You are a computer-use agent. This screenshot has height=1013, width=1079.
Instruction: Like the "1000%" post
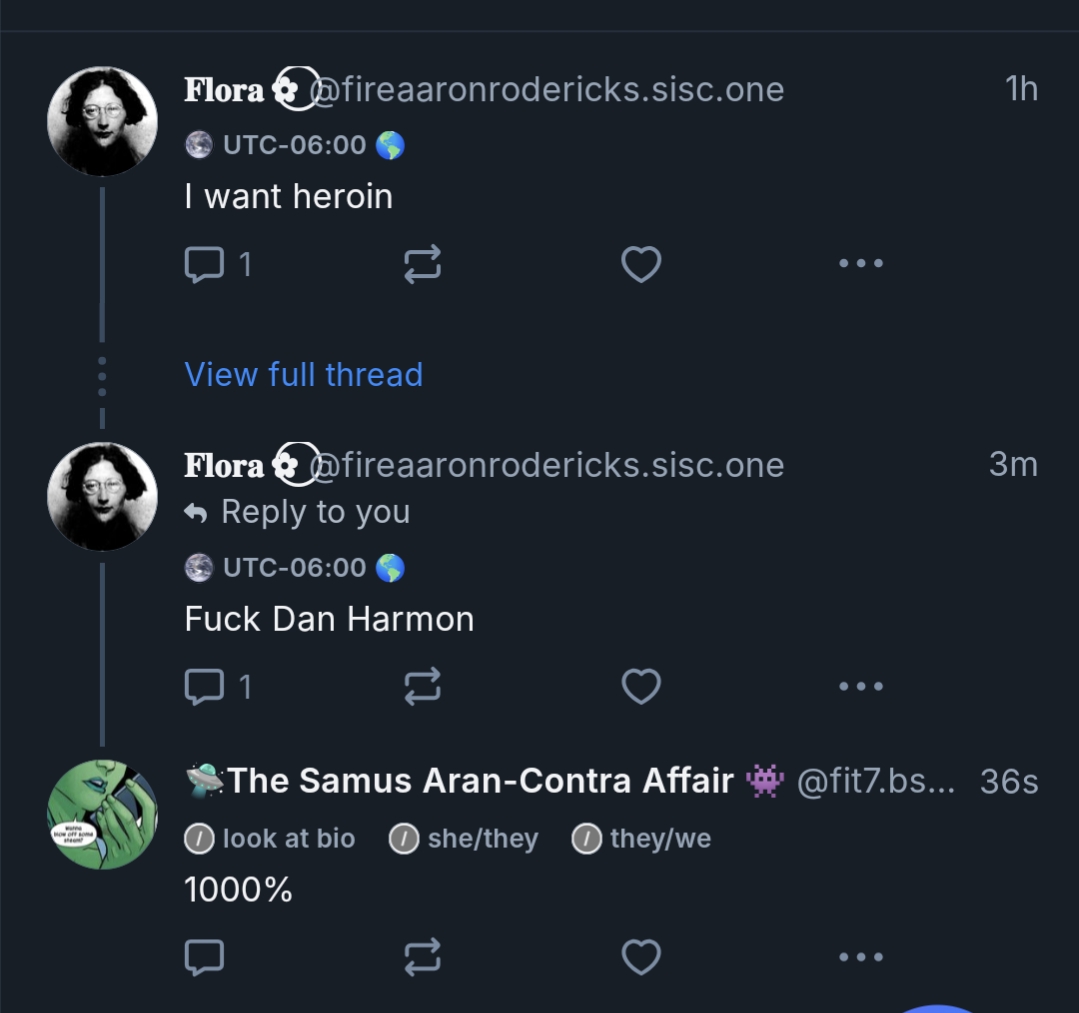[641, 957]
